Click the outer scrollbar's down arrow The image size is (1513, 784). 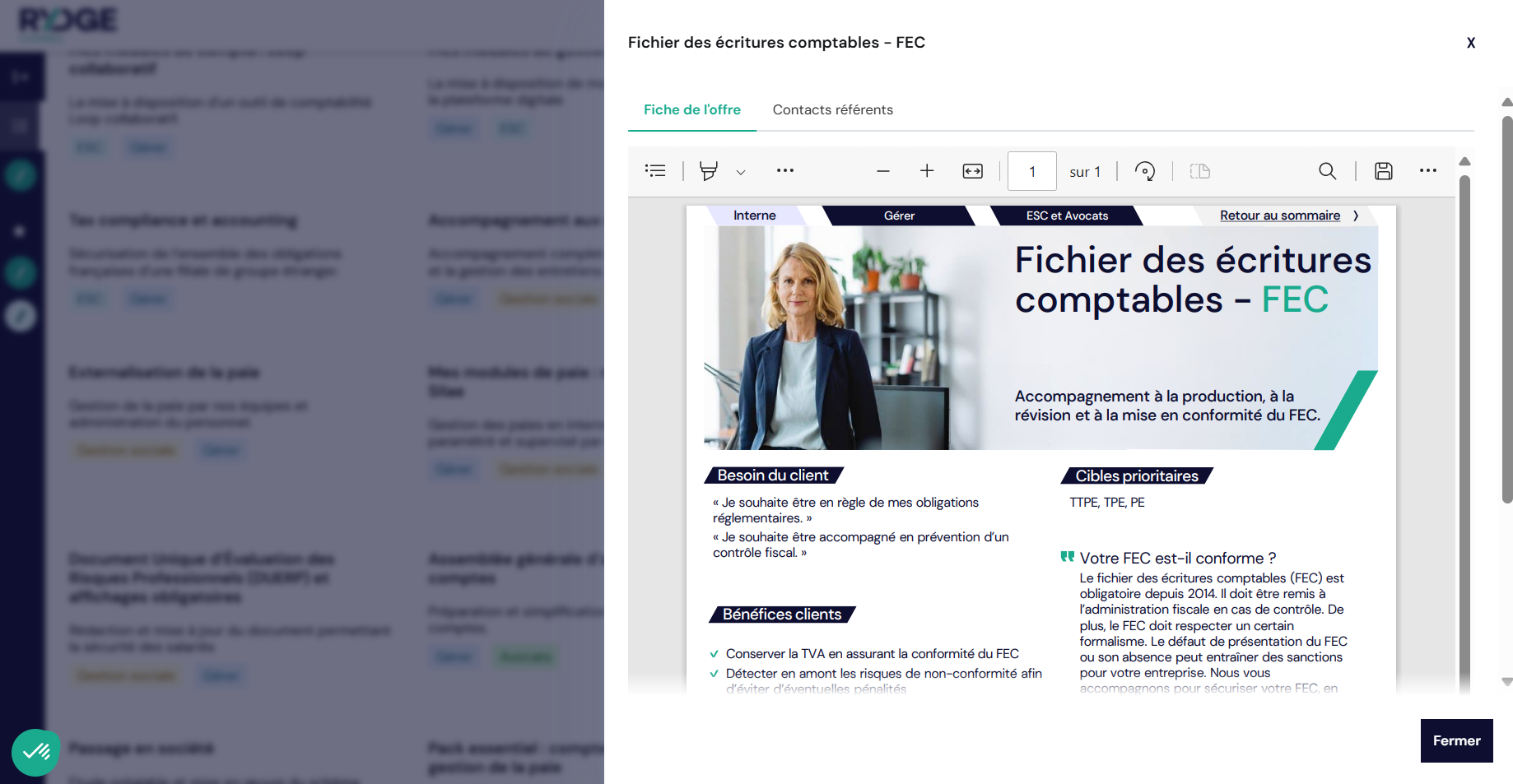click(1507, 681)
